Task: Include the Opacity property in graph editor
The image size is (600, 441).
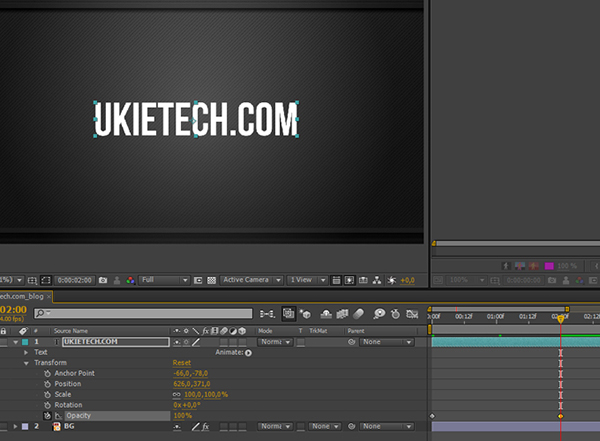Action: tap(58, 416)
